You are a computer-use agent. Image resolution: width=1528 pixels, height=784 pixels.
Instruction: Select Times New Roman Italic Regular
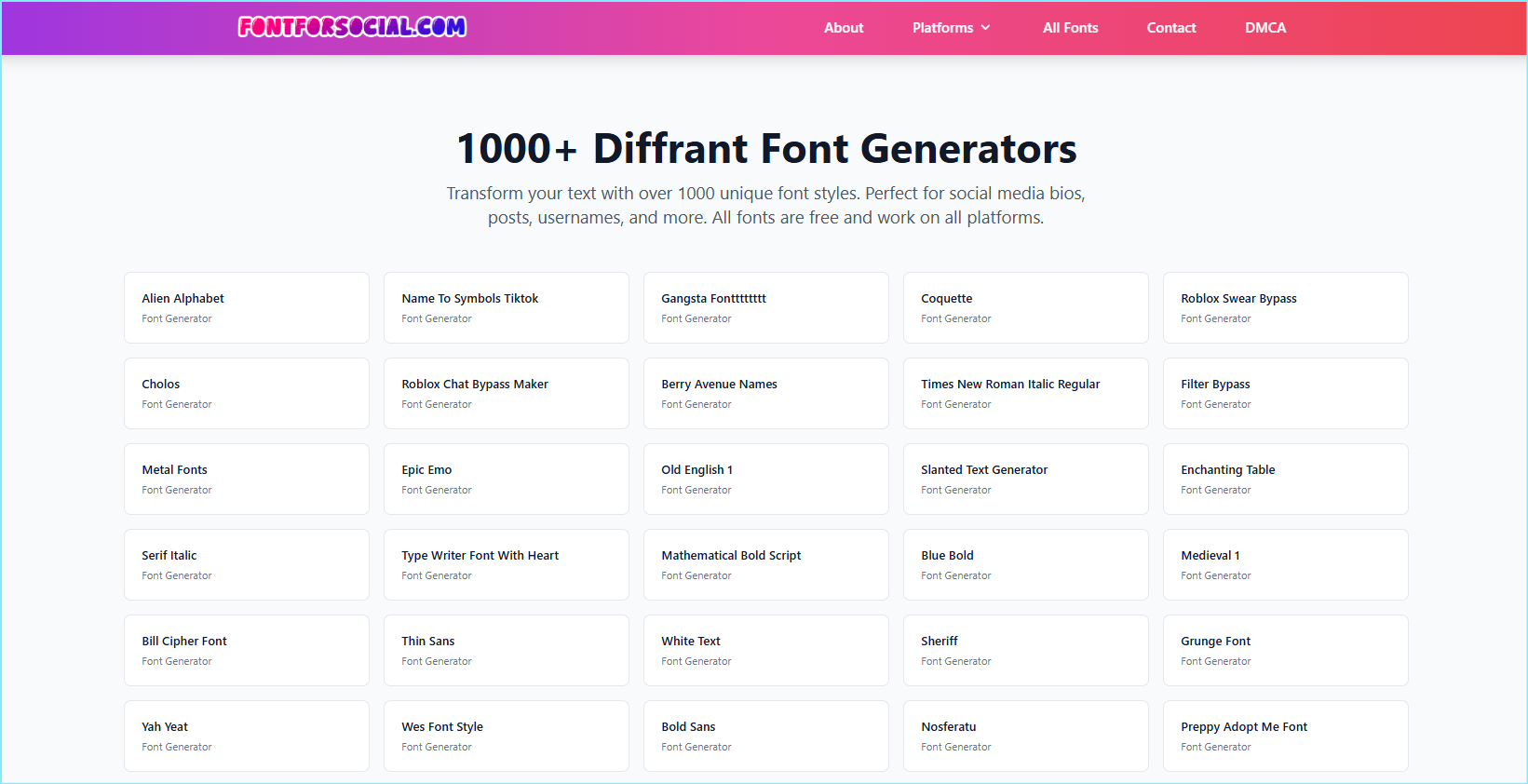coord(1025,393)
